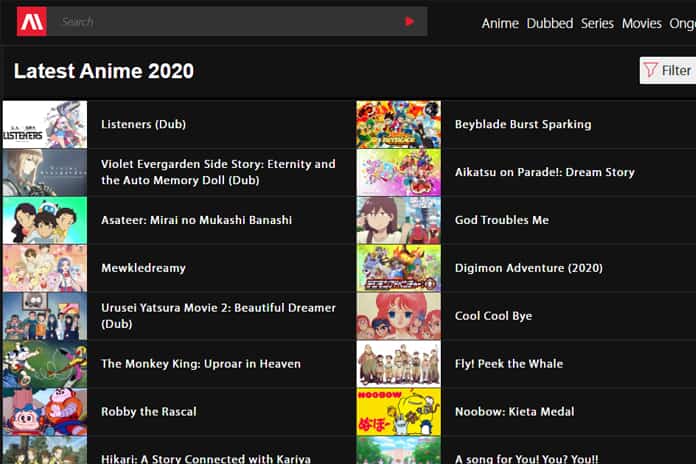Screen dimensions: 696x464
Task: Click the God Troubles Me thumbnail
Action: tap(399, 220)
